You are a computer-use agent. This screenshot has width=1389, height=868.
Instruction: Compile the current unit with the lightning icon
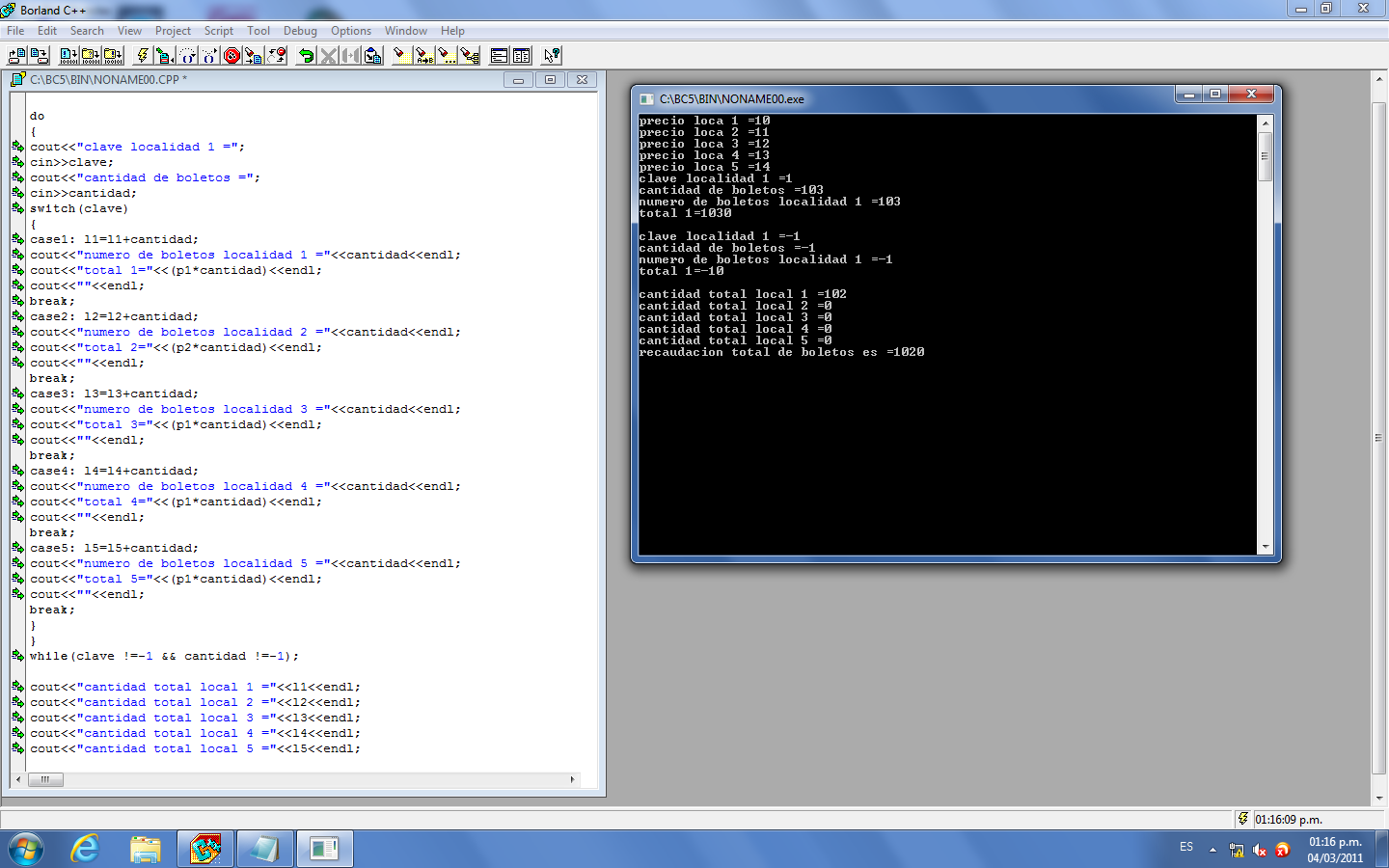tap(143, 56)
